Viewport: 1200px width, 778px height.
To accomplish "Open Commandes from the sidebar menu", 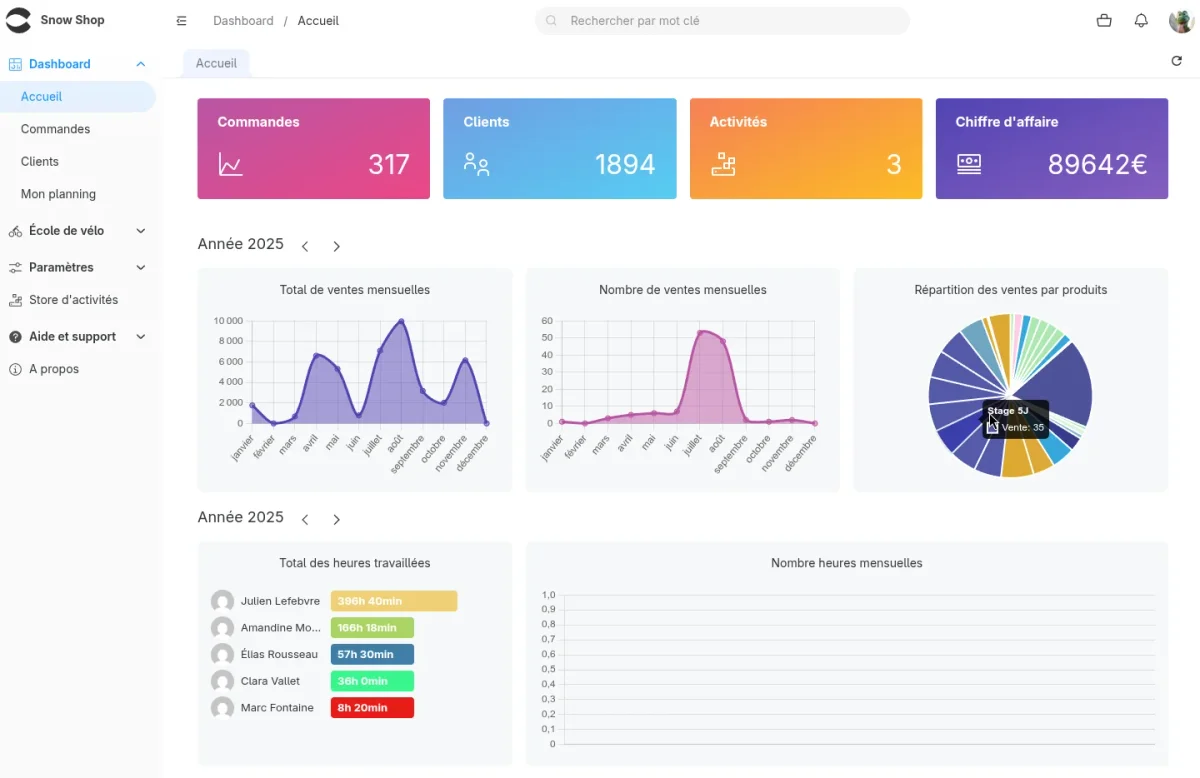I will 55,129.
